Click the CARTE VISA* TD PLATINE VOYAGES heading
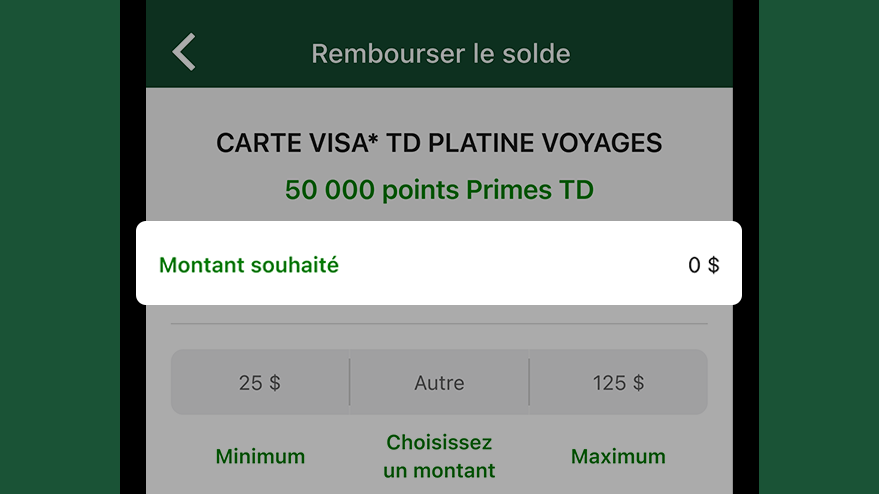The height and width of the screenshot is (494, 879). 439,143
